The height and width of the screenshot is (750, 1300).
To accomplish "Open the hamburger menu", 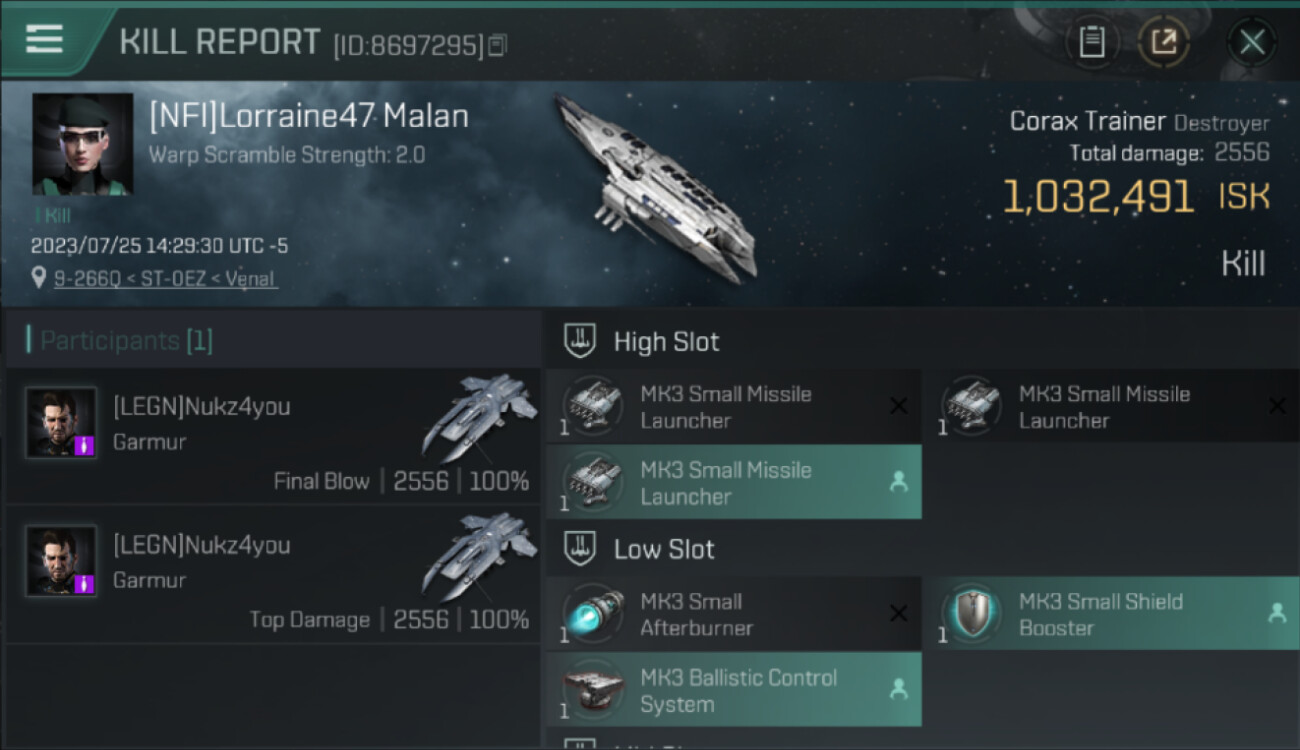I will coord(44,40).
